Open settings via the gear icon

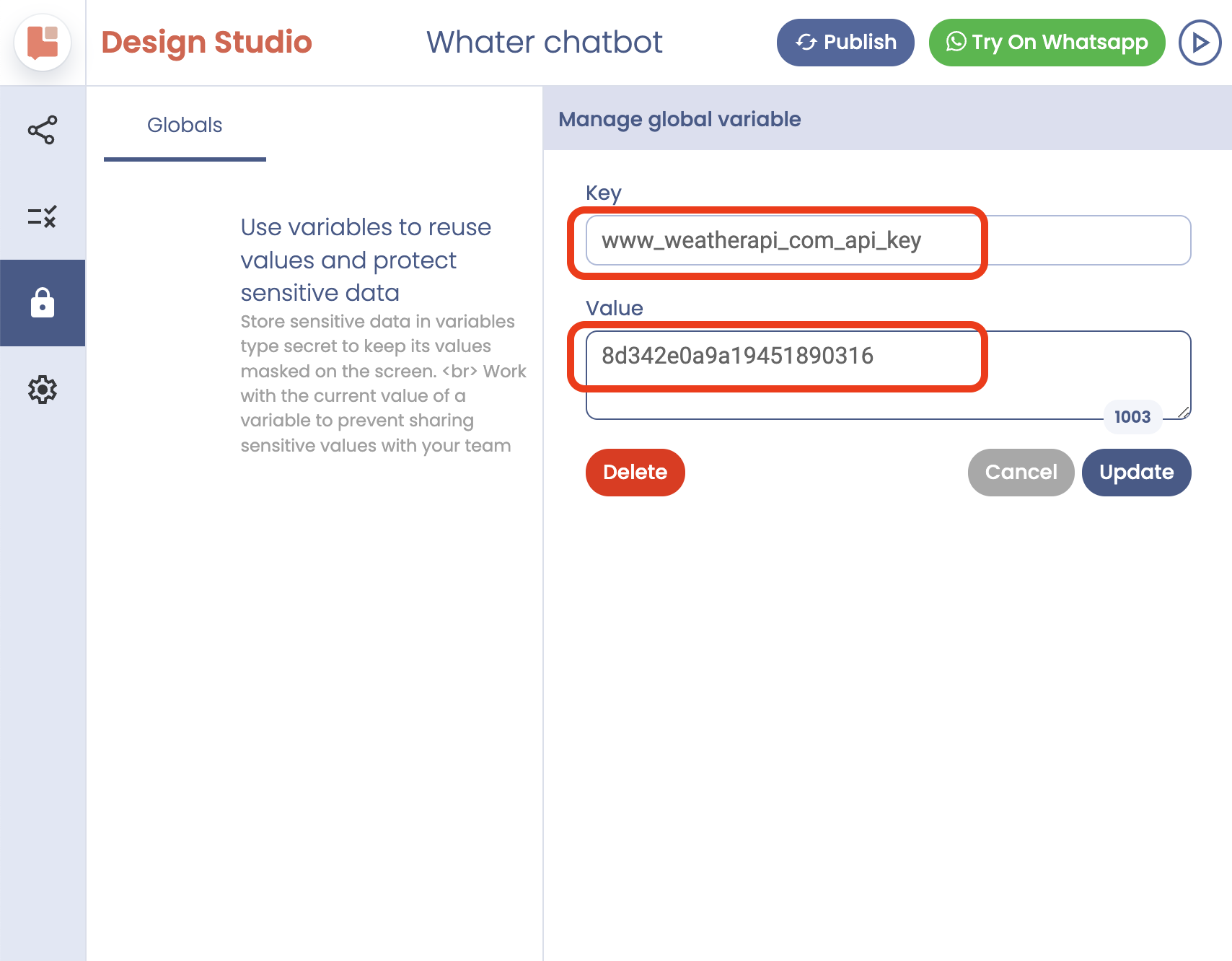tap(43, 390)
